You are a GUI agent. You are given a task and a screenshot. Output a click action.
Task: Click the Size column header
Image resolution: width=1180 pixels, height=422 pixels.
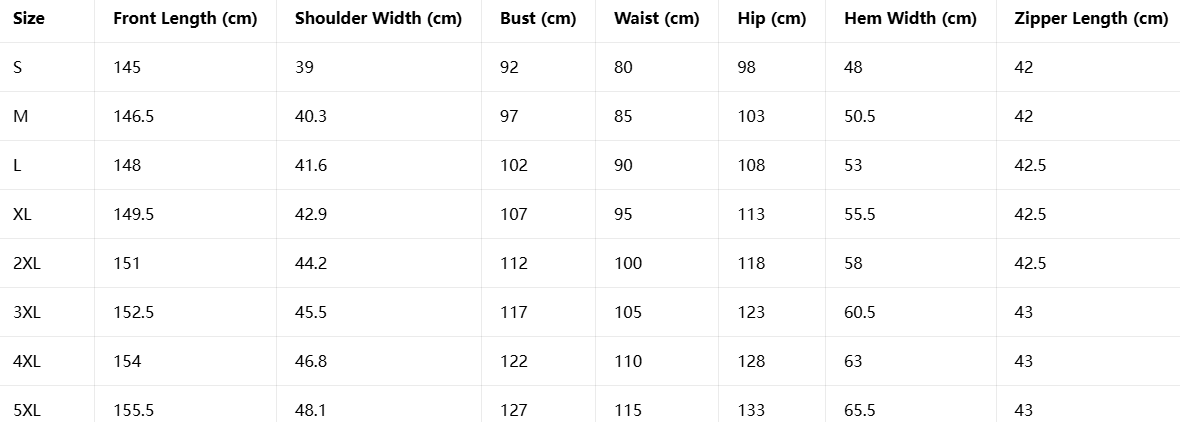click(29, 18)
